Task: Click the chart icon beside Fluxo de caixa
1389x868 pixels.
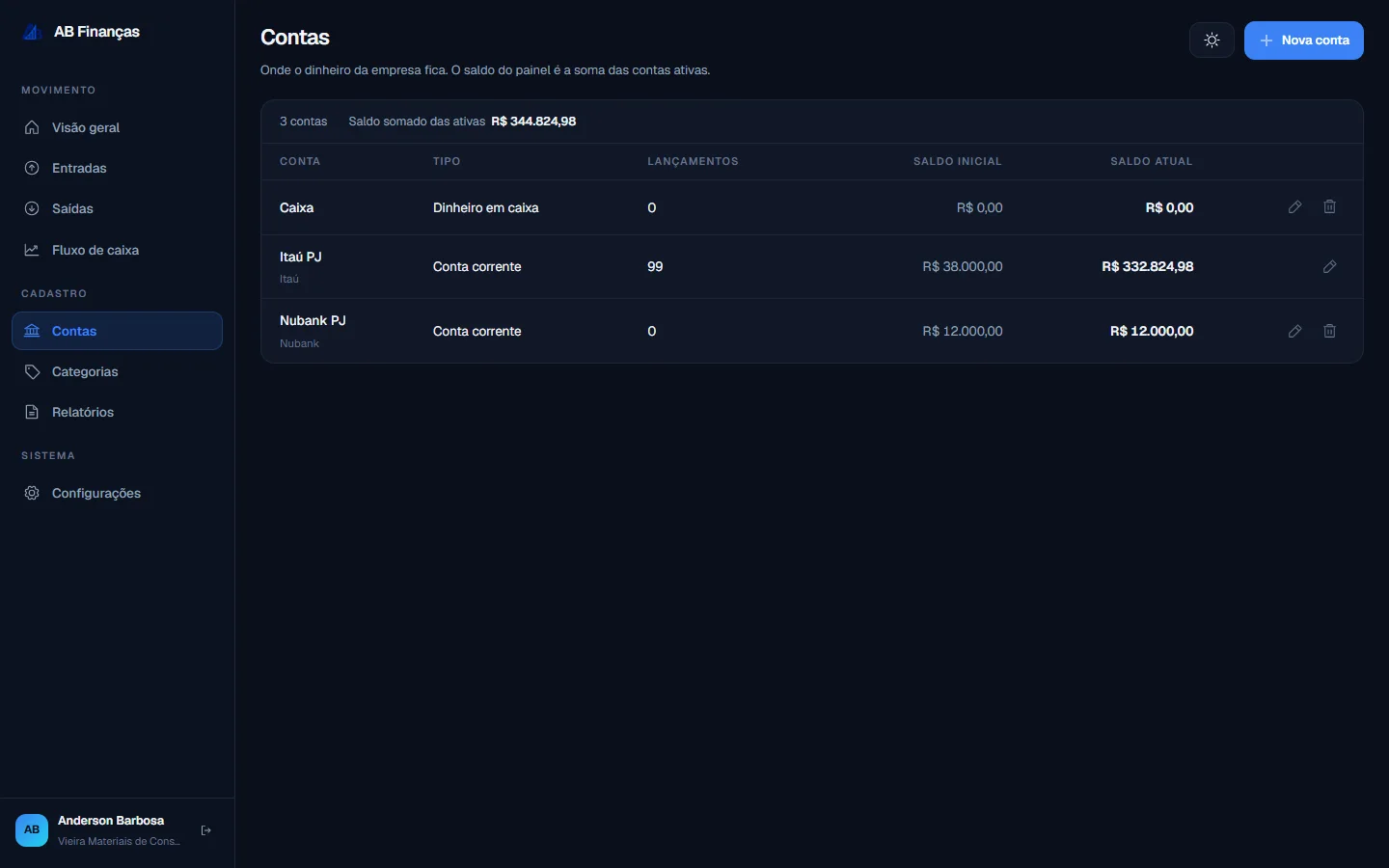Action: (x=32, y=250)
